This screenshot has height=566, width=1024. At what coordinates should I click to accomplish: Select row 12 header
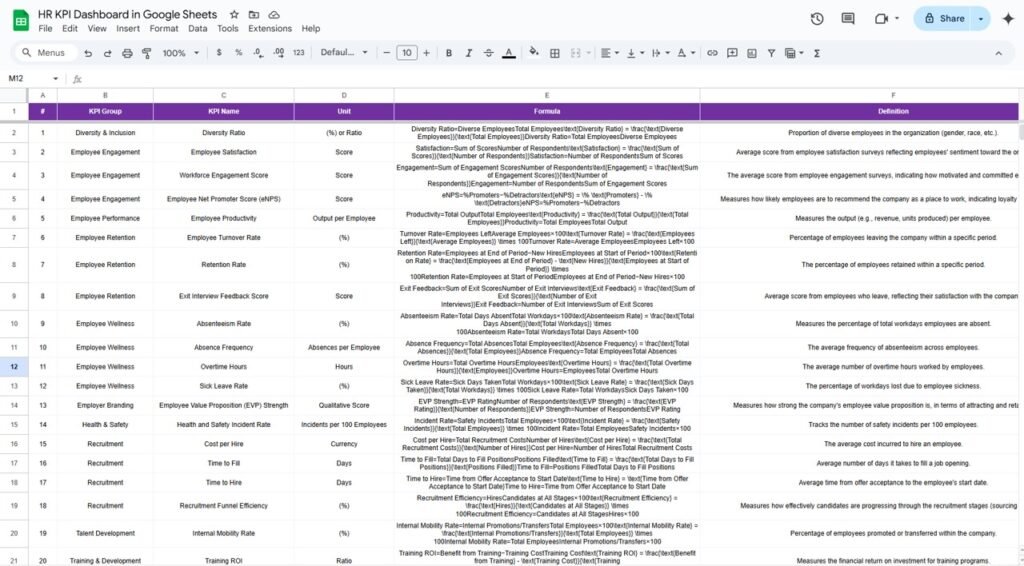click(x=14, y=367)
